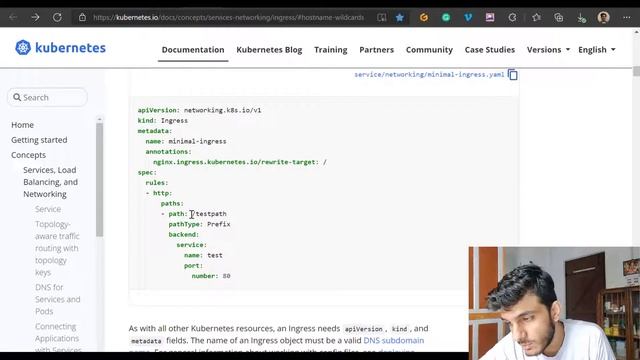Open the Downloads icon in toolbar

581,18
